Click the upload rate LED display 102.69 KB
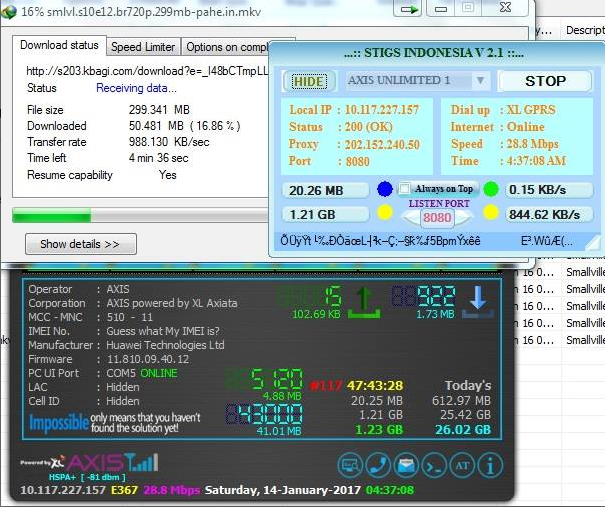Screen dimensions: 605x507 coord(310,303)
